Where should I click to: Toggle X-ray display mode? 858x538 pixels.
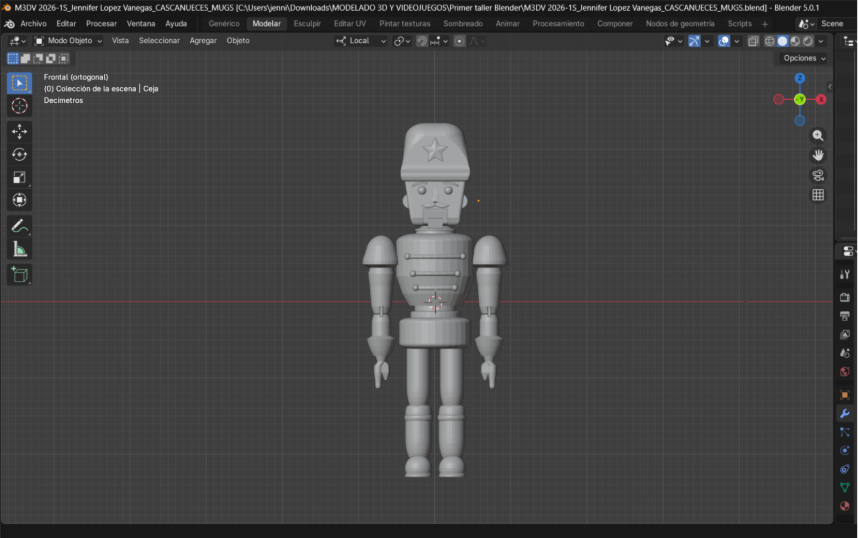coord(753,41)
